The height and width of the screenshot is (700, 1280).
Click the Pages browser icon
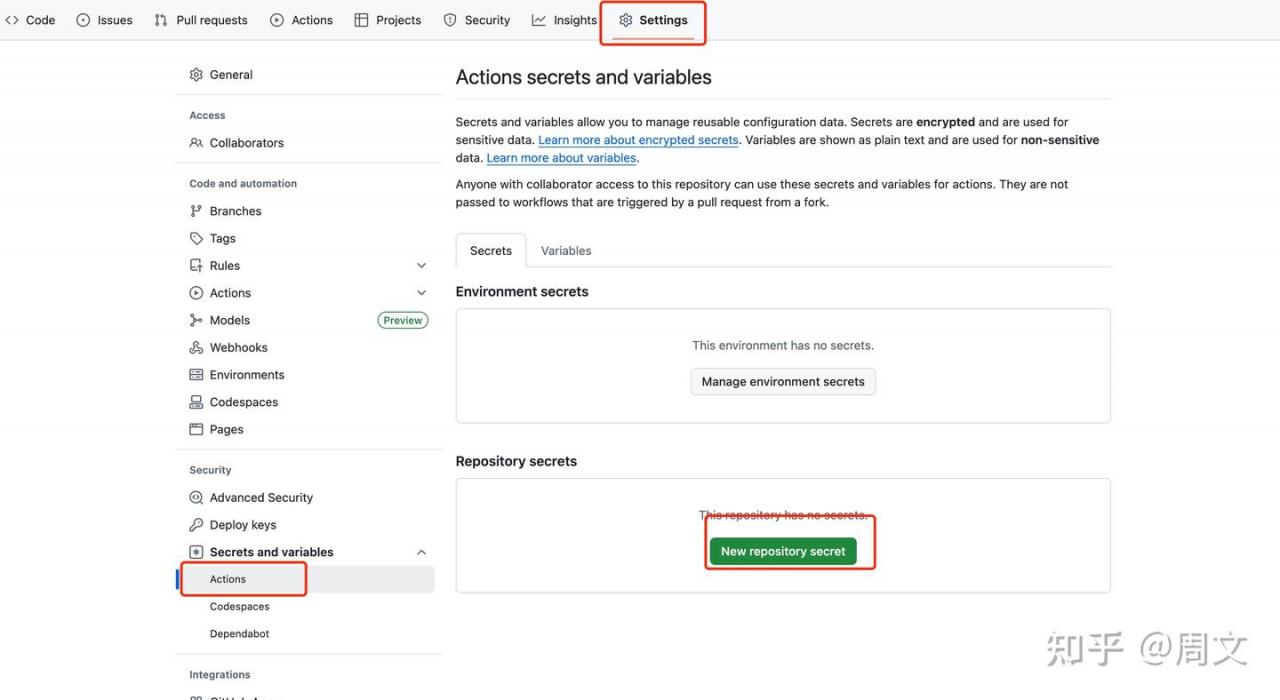[196, 429]
